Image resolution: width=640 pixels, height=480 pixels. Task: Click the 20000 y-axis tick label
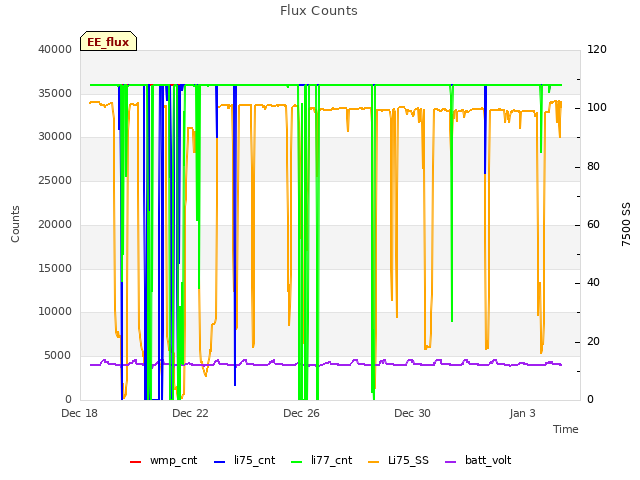pos(55,224)
